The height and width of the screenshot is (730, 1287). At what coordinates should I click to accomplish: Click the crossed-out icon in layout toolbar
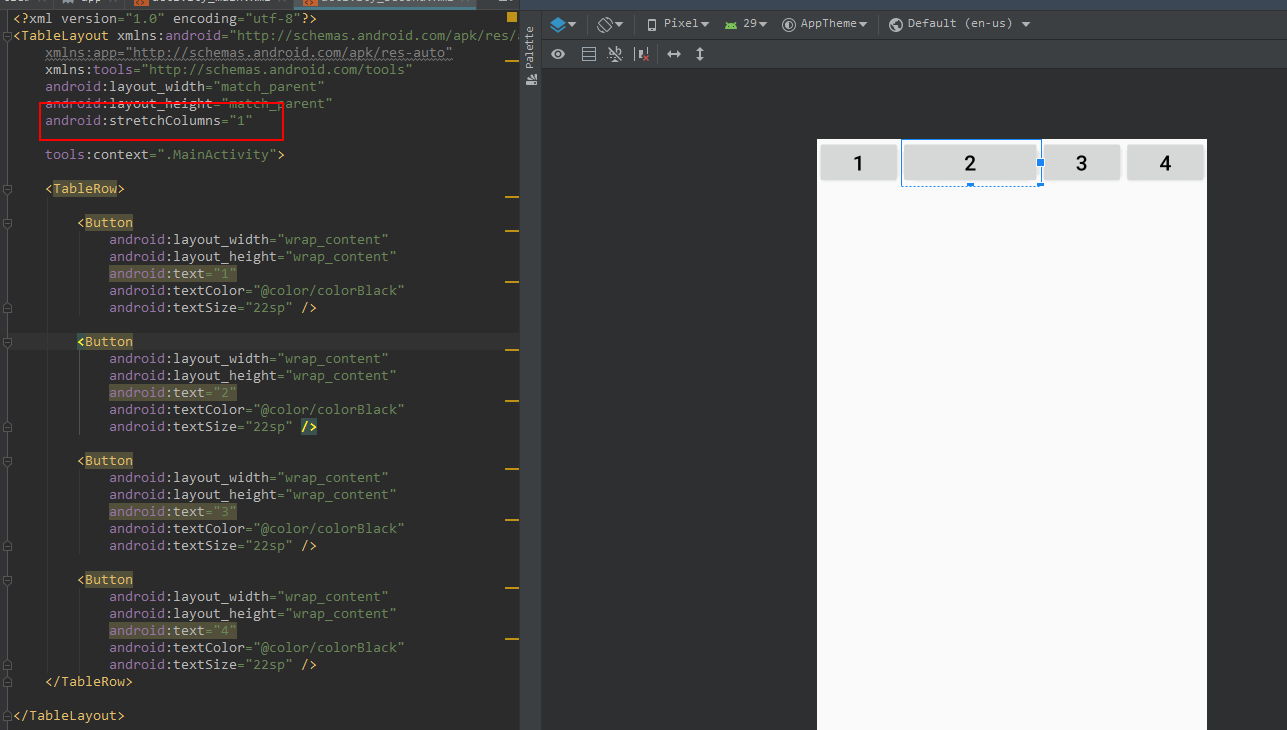615,54
